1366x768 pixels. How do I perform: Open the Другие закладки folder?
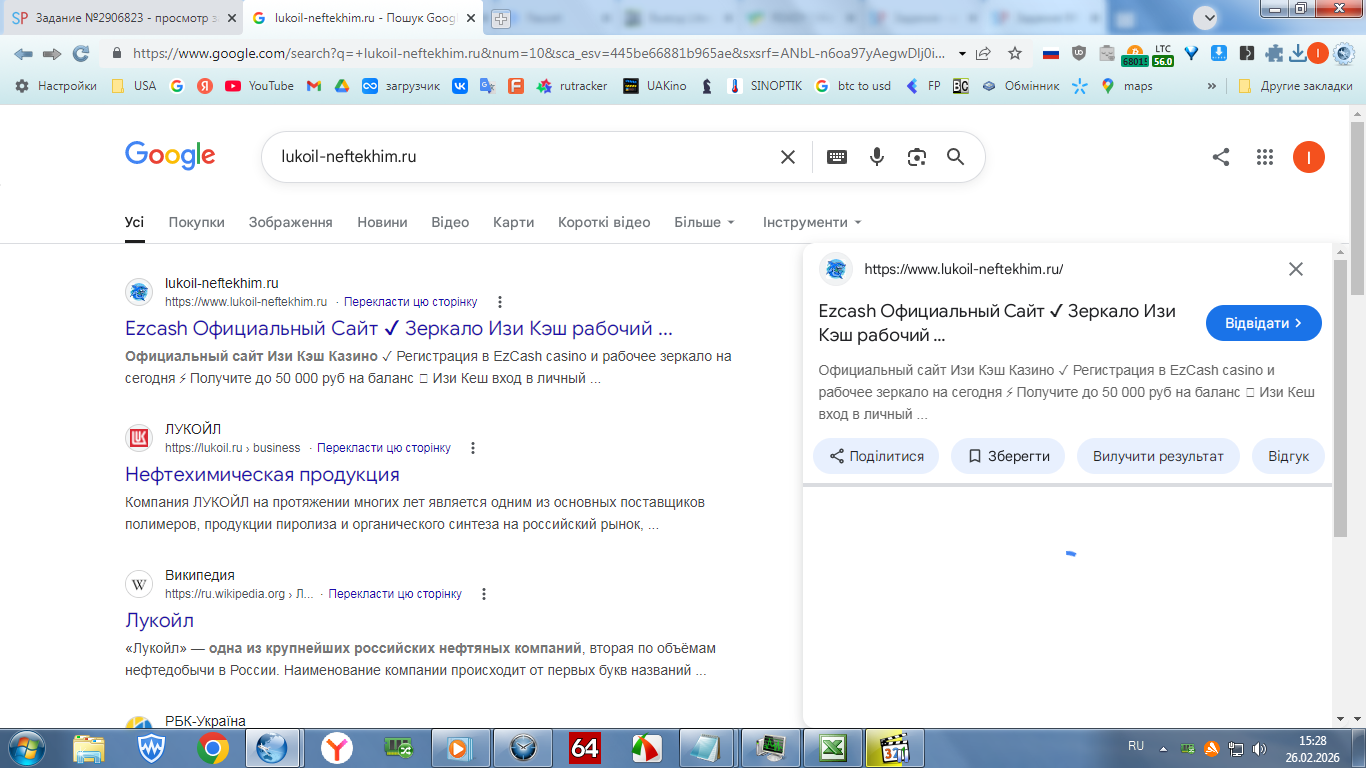coord(1295,86)
